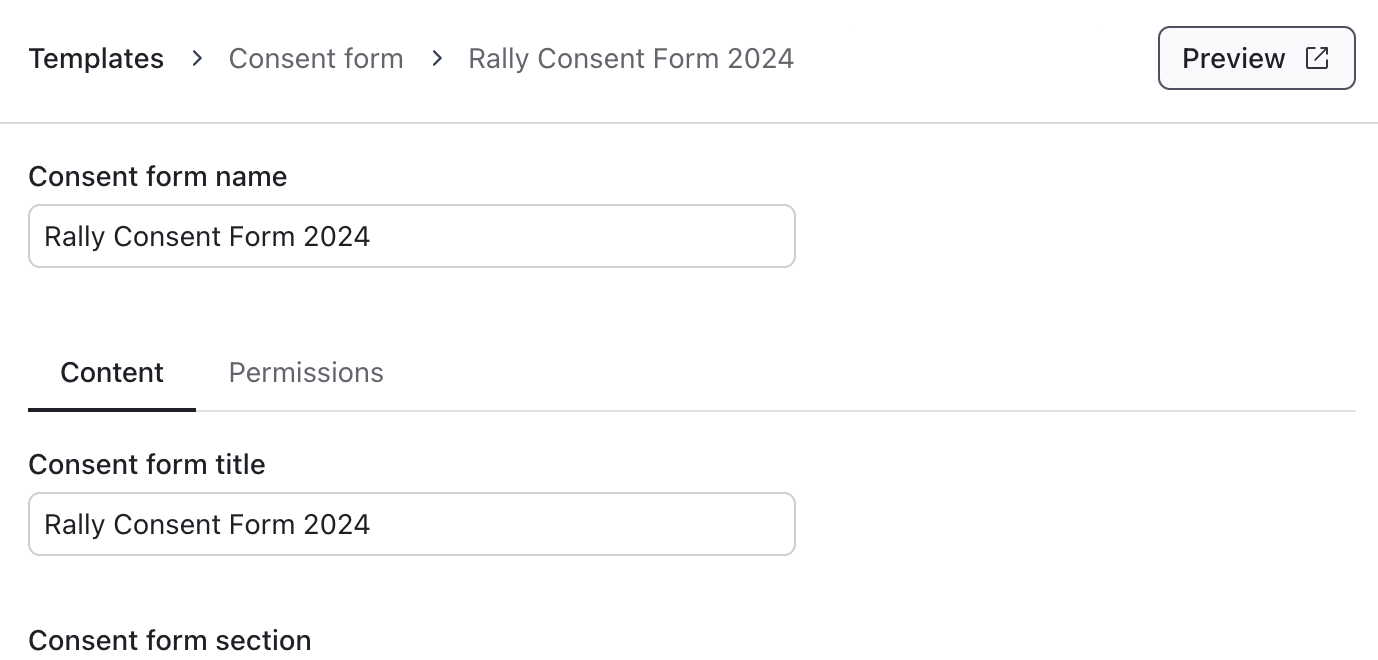Click empty space inside the title field
The image size is (1378, 660).
click(600, 524)
